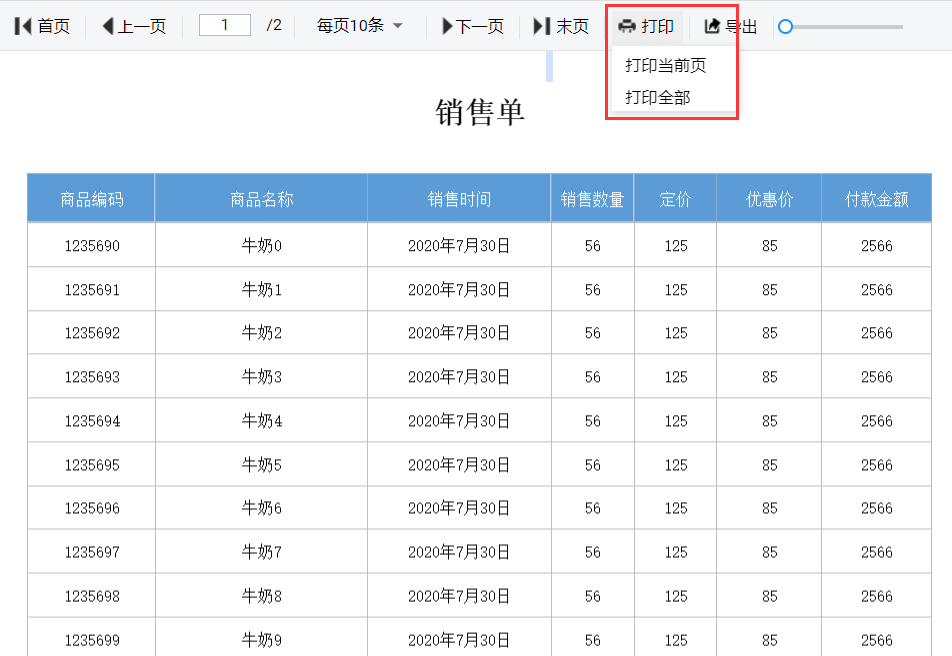952x656 pixels.
Task: Go to first page with 首页 icon
Action: 22,26
